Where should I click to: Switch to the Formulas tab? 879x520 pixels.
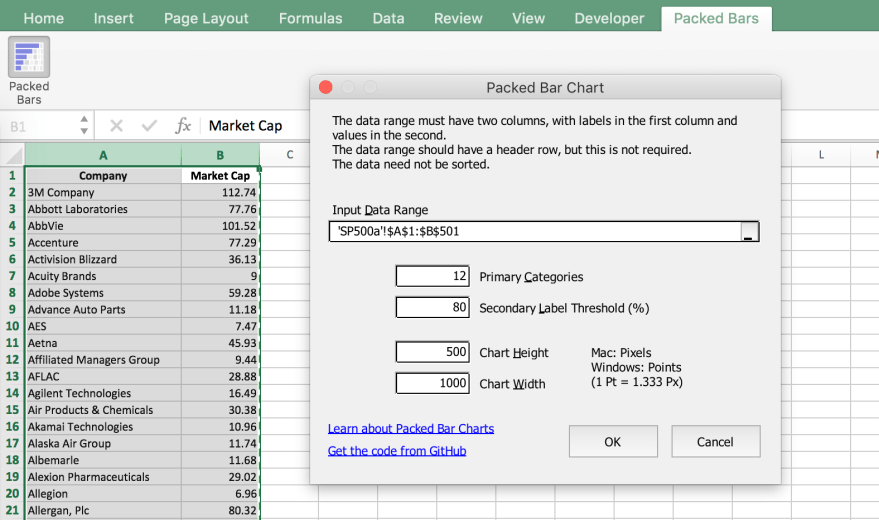pos(310,18)
